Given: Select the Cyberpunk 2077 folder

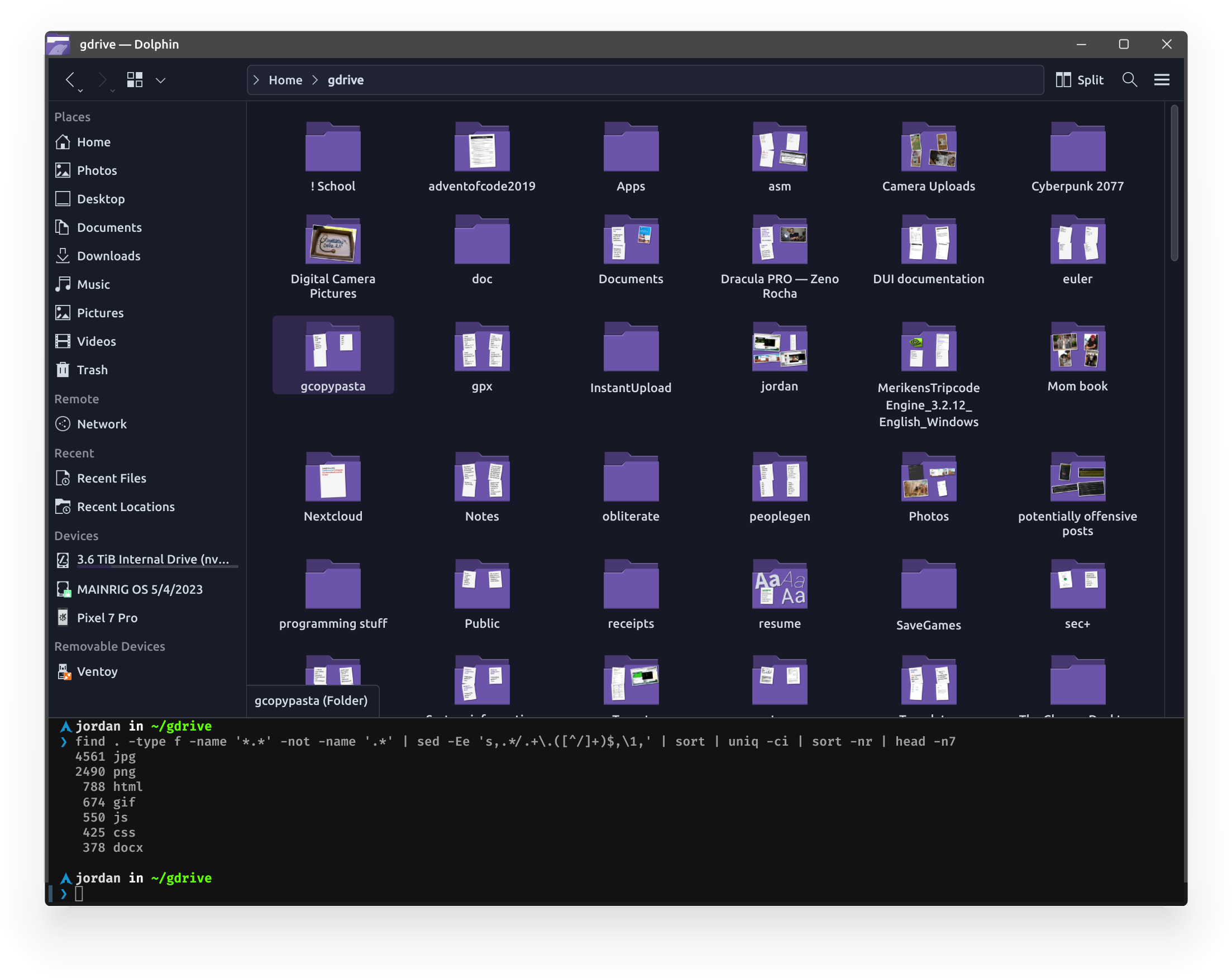Looking at the screenshot, I should pyautogui.click(x=1077, y=158).
